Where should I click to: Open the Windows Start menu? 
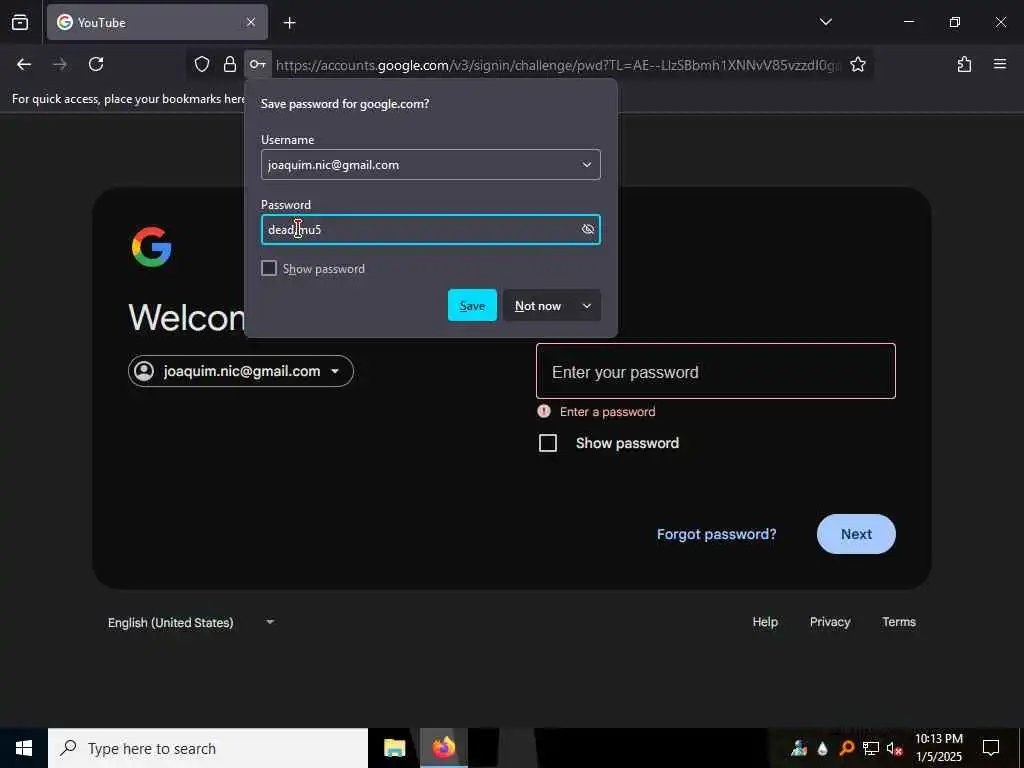click(x=24, y=748)
